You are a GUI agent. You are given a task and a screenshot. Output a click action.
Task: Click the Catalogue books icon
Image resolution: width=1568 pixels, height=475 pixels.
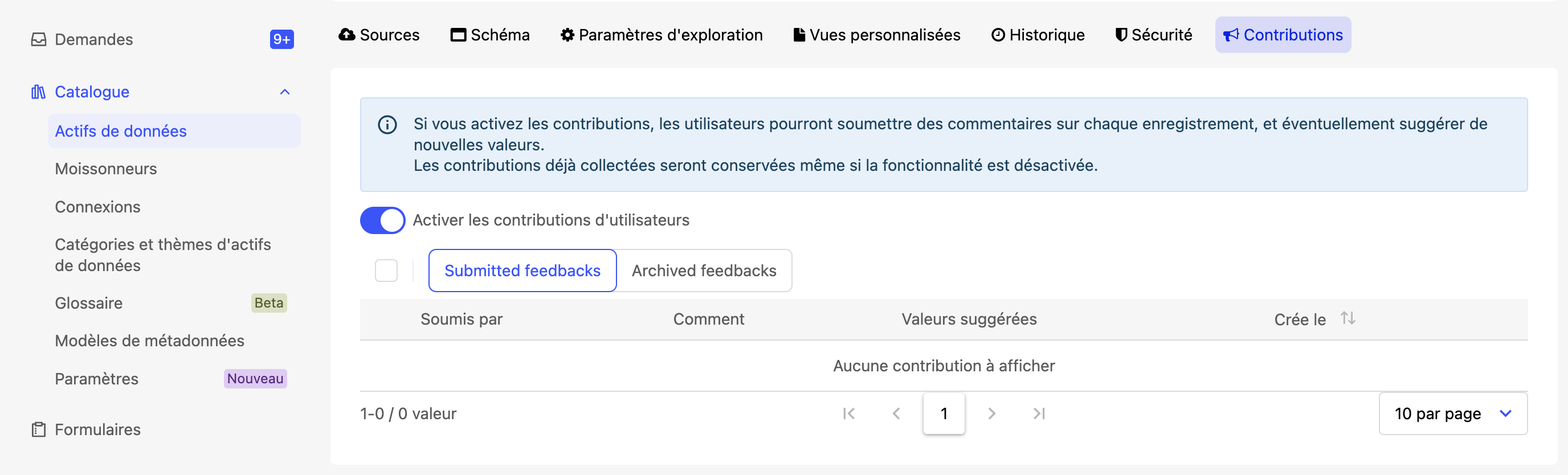tap(38, 92)
